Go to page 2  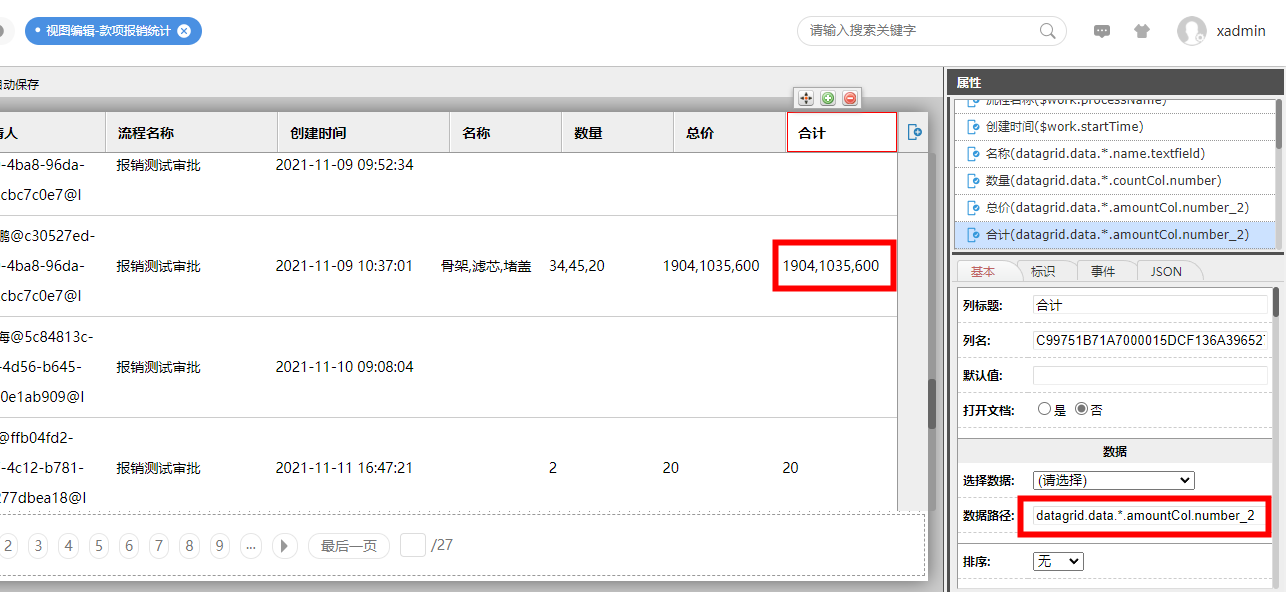(8, 545)
